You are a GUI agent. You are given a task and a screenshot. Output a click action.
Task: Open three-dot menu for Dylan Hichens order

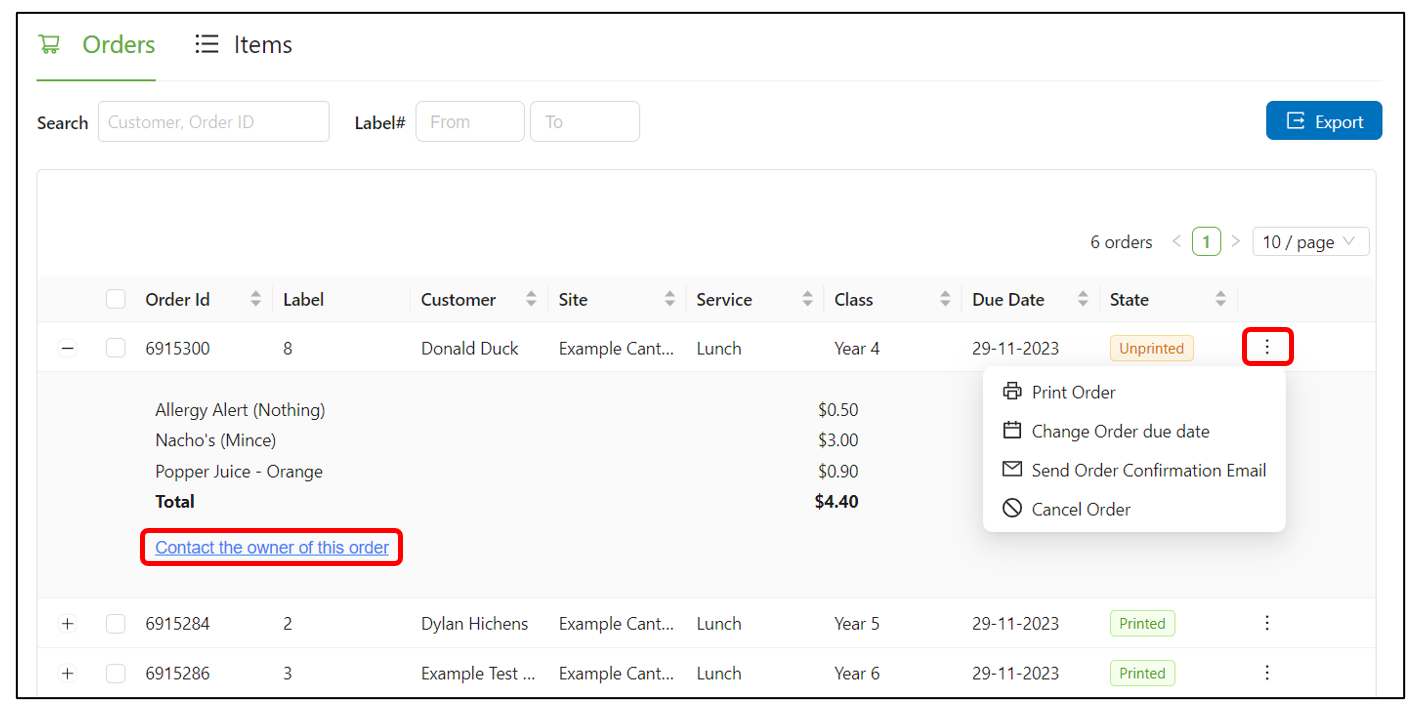[1267, 623]
